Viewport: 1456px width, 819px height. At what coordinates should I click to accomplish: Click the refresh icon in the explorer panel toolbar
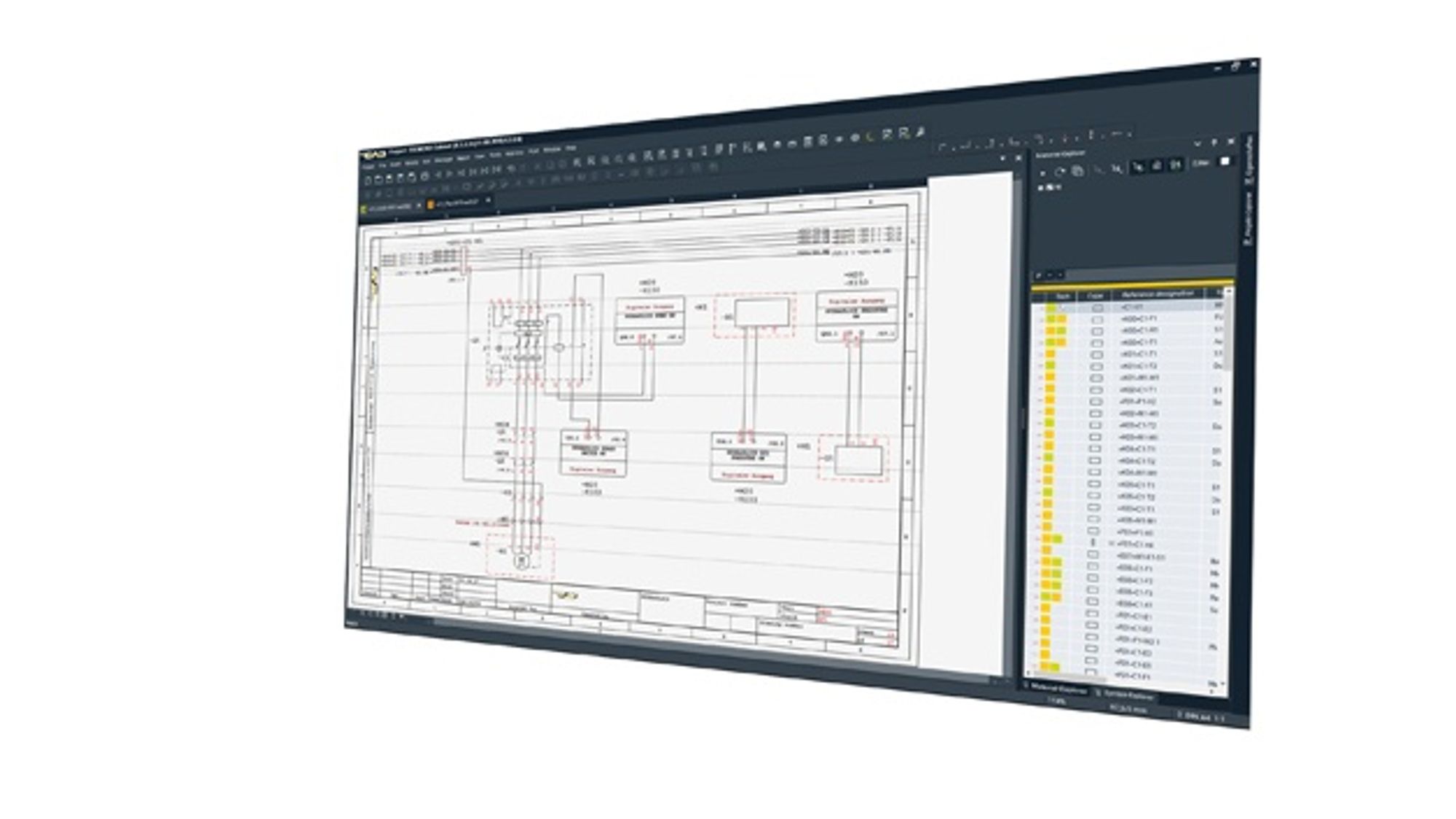pyautogui.click(x=1059, y=172)
